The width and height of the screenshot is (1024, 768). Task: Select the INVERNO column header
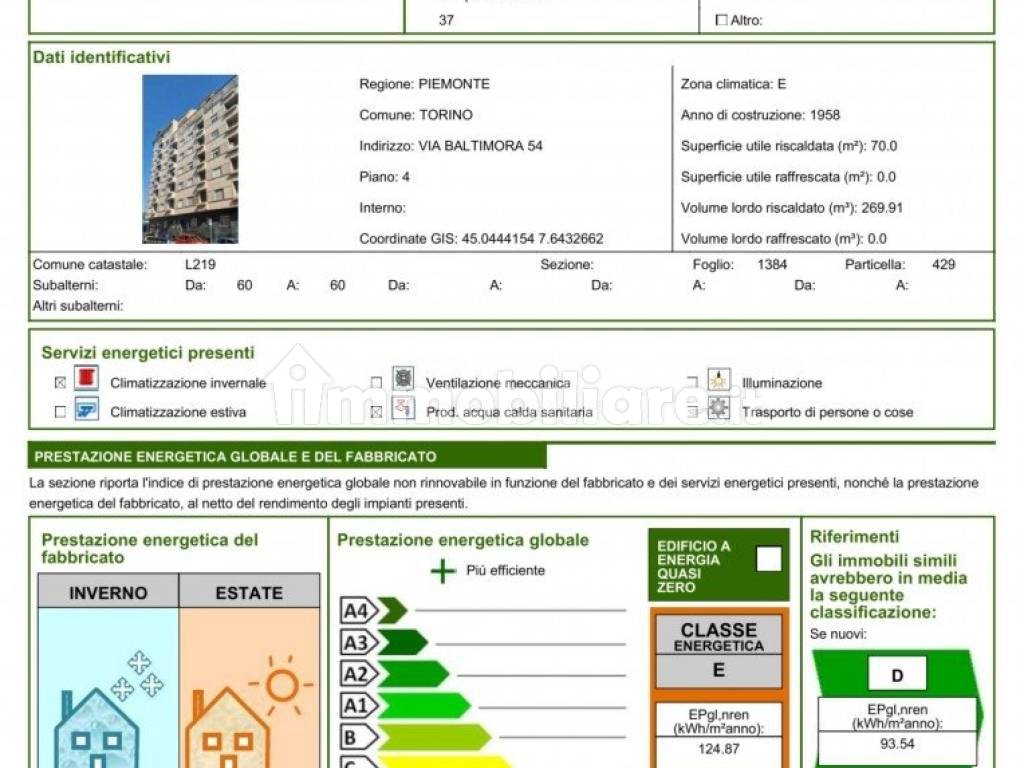pos(108,592)
